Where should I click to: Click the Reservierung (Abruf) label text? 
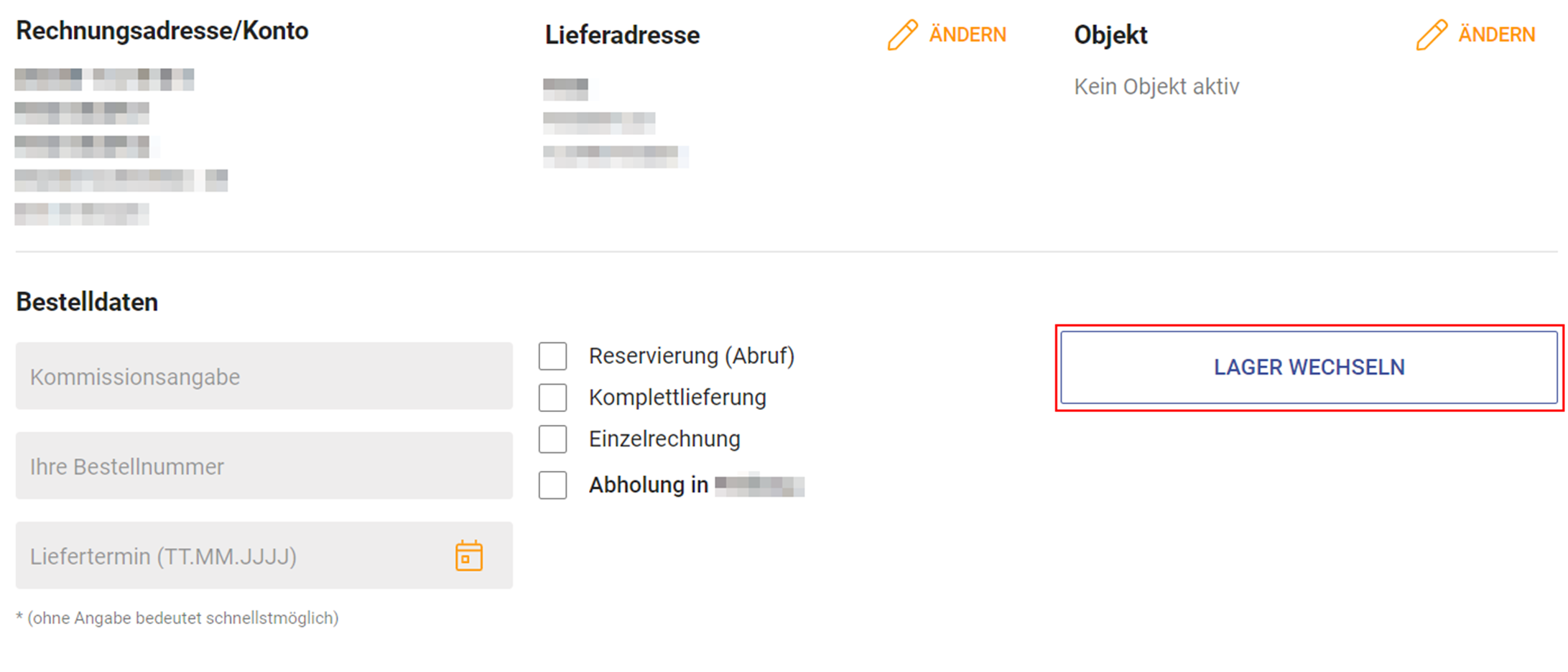pyautogui.click(x=691, y=356)
